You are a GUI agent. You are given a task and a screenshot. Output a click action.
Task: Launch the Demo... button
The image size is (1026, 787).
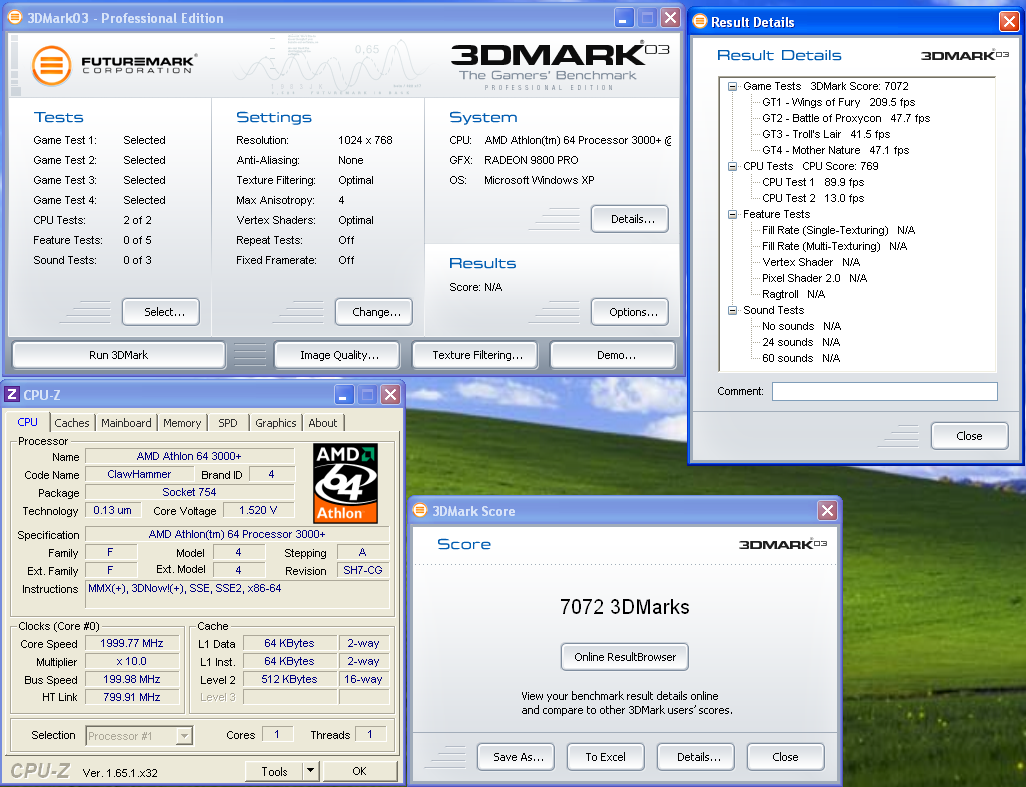click(x=613, y=355)
